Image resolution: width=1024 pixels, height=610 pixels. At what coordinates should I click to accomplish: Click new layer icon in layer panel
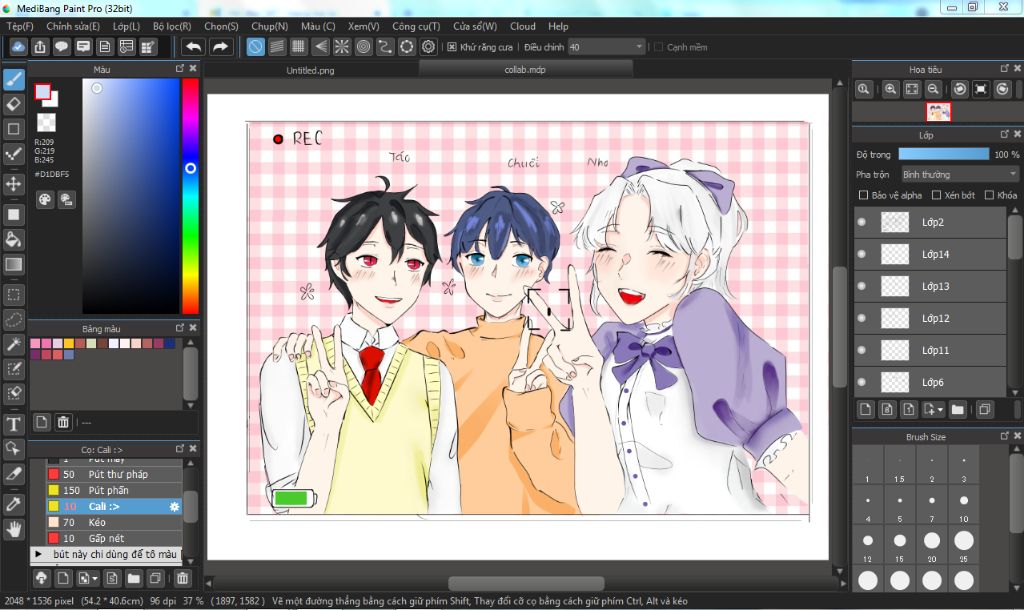click(x=865, y=409)
